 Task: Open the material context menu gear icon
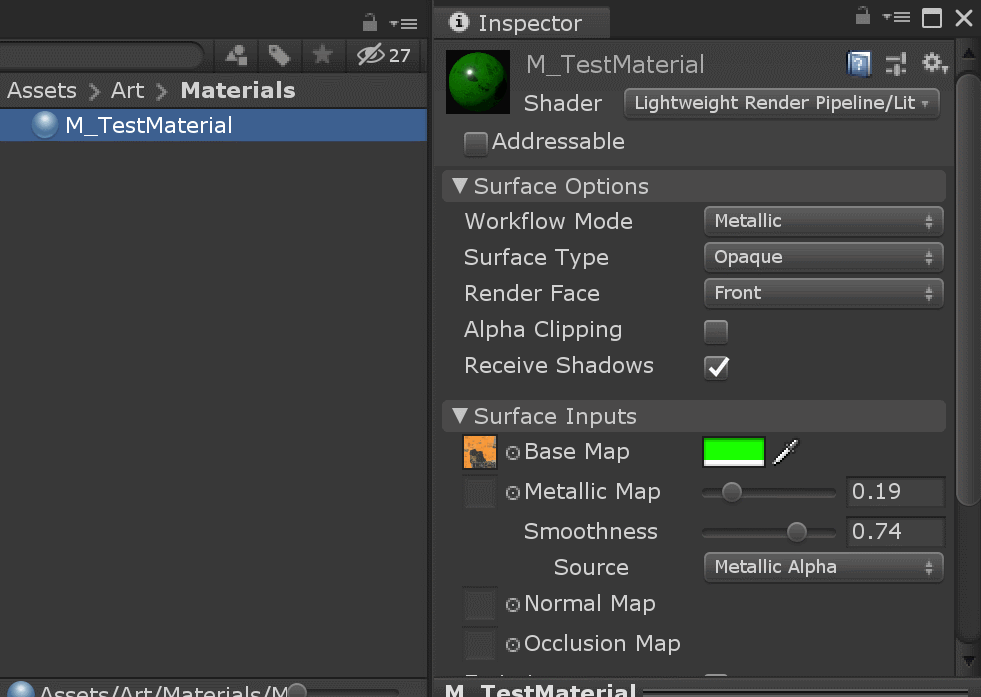tap(934, 62)
